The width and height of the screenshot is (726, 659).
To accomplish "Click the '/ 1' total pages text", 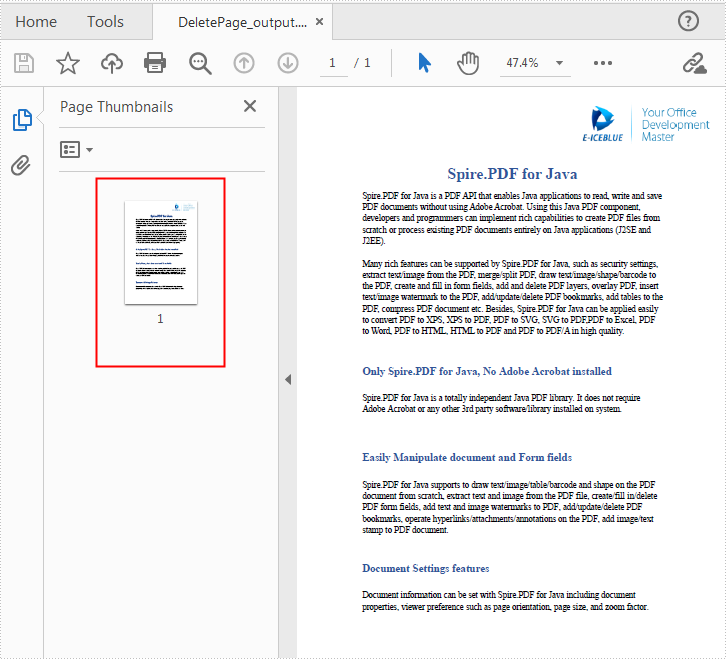I will (x=362, y=63).
